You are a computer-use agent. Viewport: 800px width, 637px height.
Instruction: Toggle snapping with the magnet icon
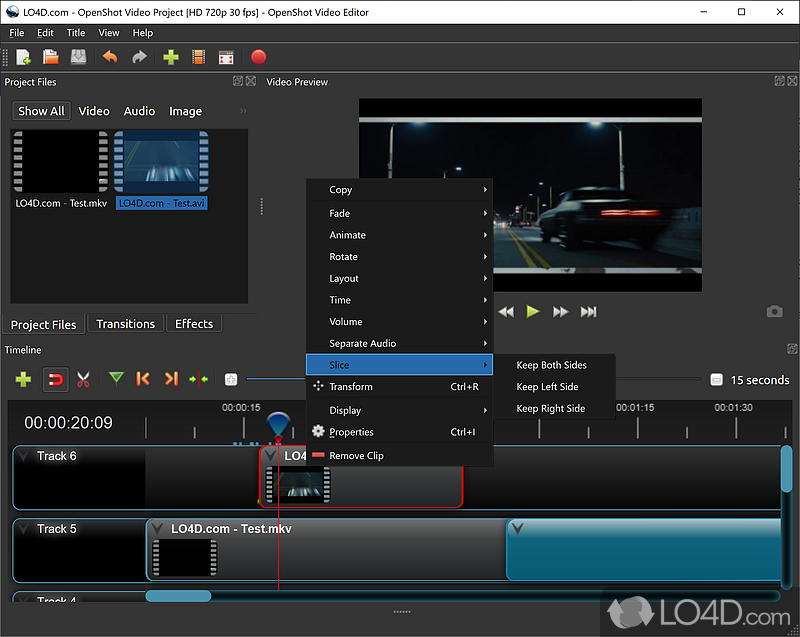coord(55,379)
